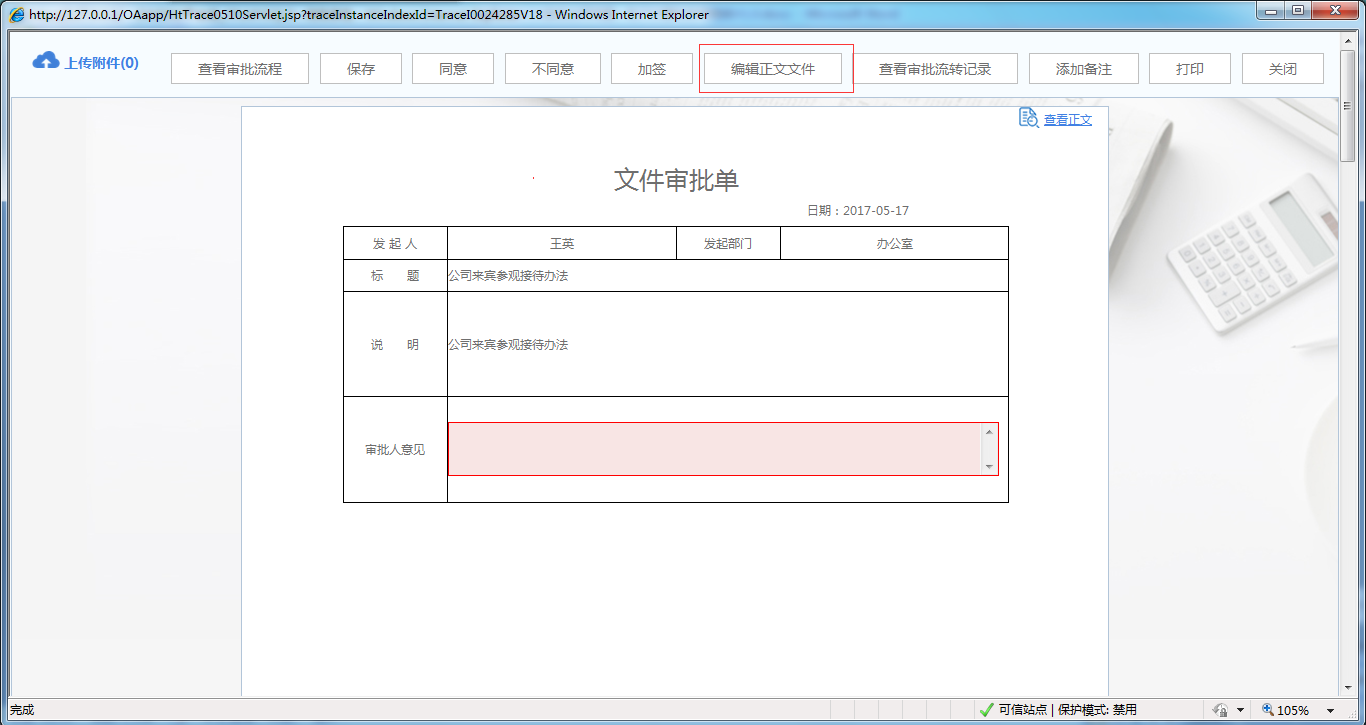Viewport: 1366px width, 725px height.
Task: Click the 查看正文 document magnifier icon
Action: click(x=1028, y=118)
